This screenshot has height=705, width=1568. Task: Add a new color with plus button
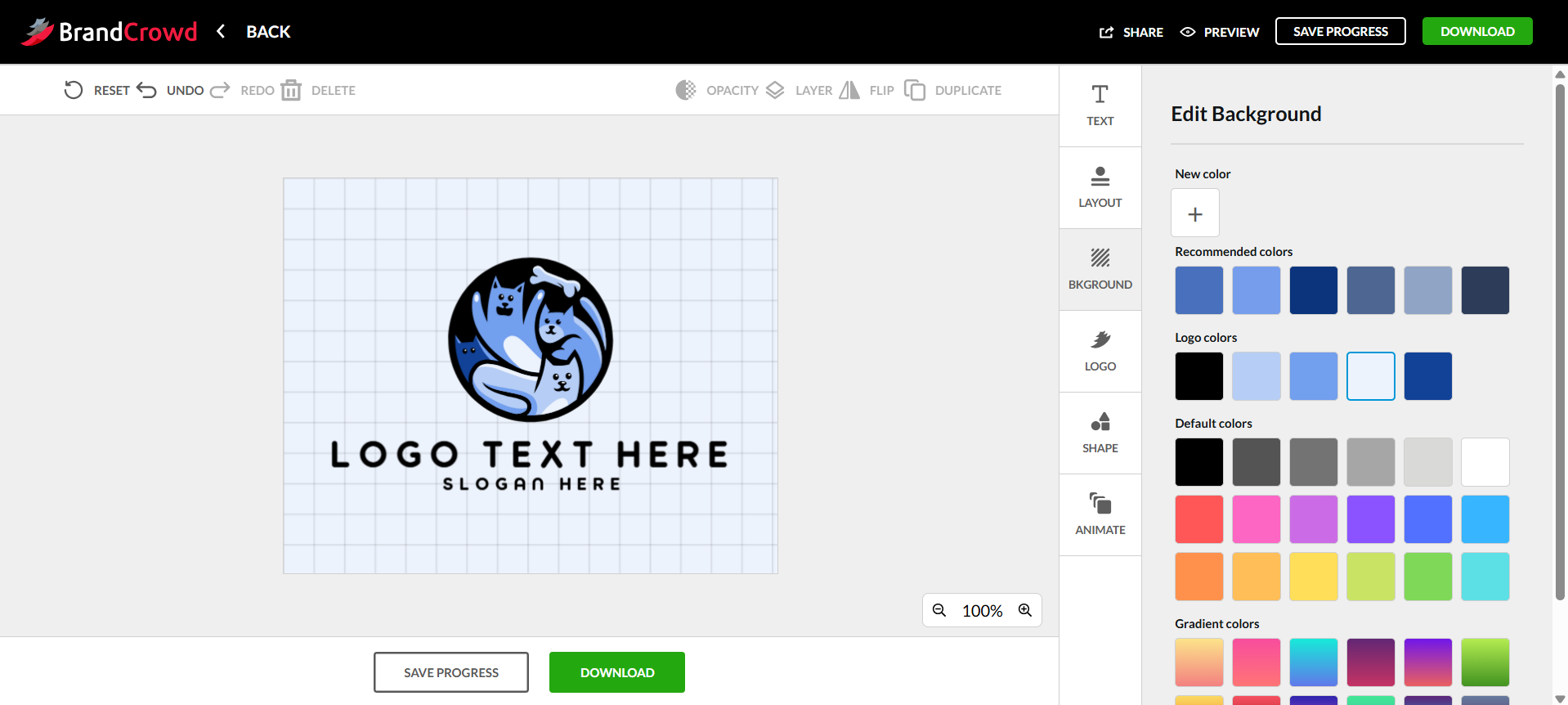[x=1195, y=213]
